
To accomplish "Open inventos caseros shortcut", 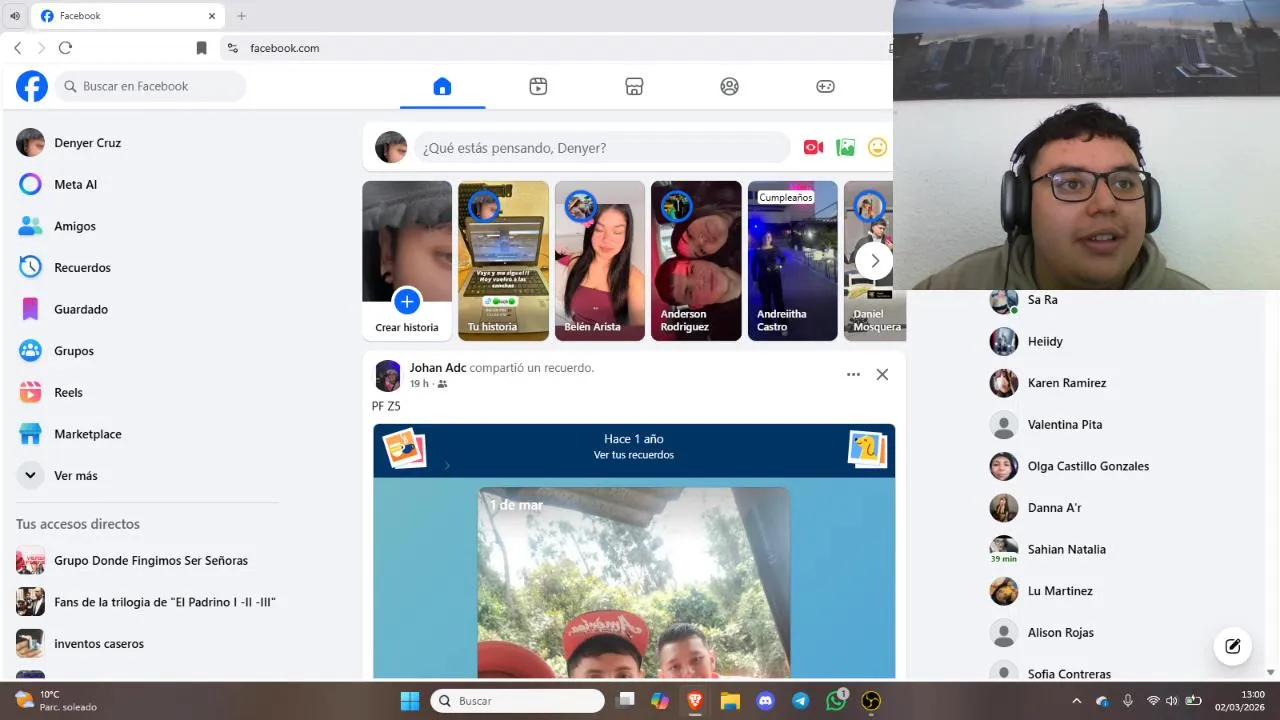I will (x=147, y=644).
